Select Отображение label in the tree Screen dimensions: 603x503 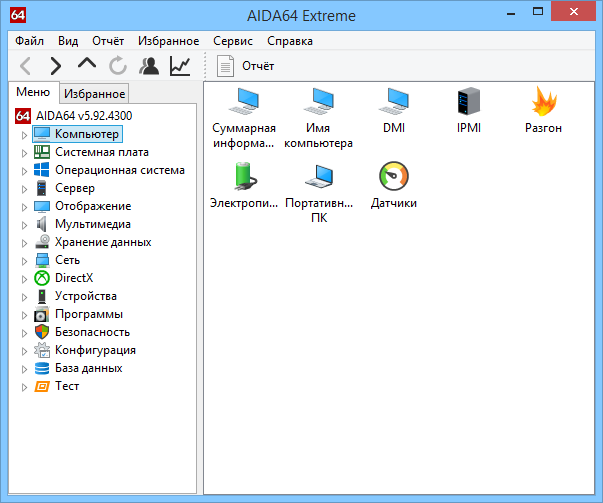pyautogui.click(x=93, y=206)
